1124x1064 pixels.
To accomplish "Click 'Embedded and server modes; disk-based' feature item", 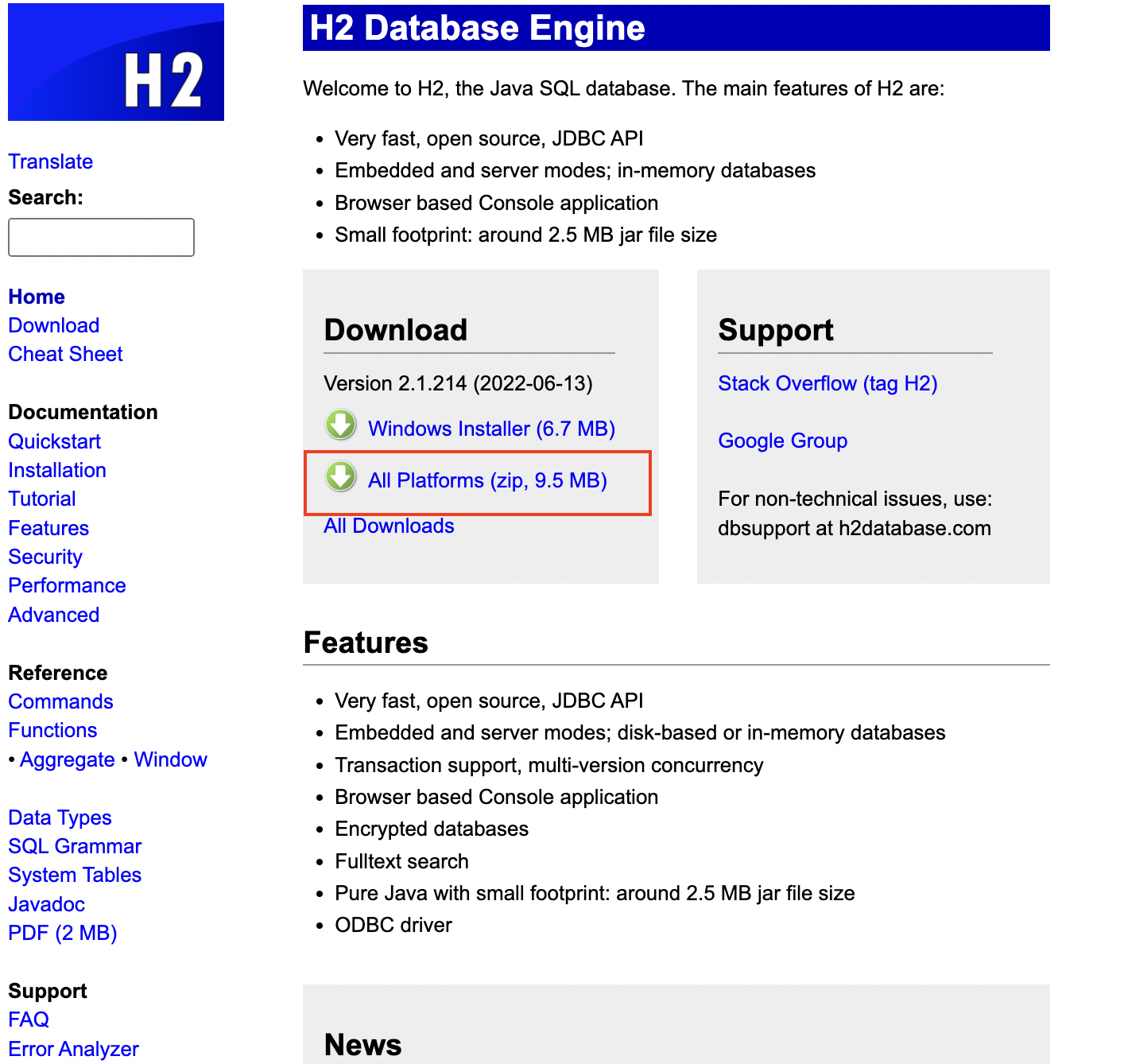I will coord(641,732).
